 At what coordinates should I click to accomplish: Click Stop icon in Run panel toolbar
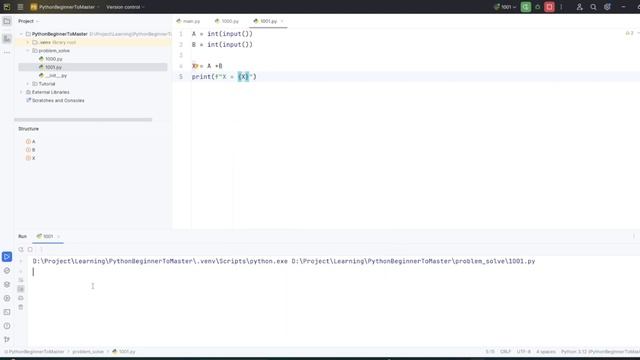(x=30, y=249)
